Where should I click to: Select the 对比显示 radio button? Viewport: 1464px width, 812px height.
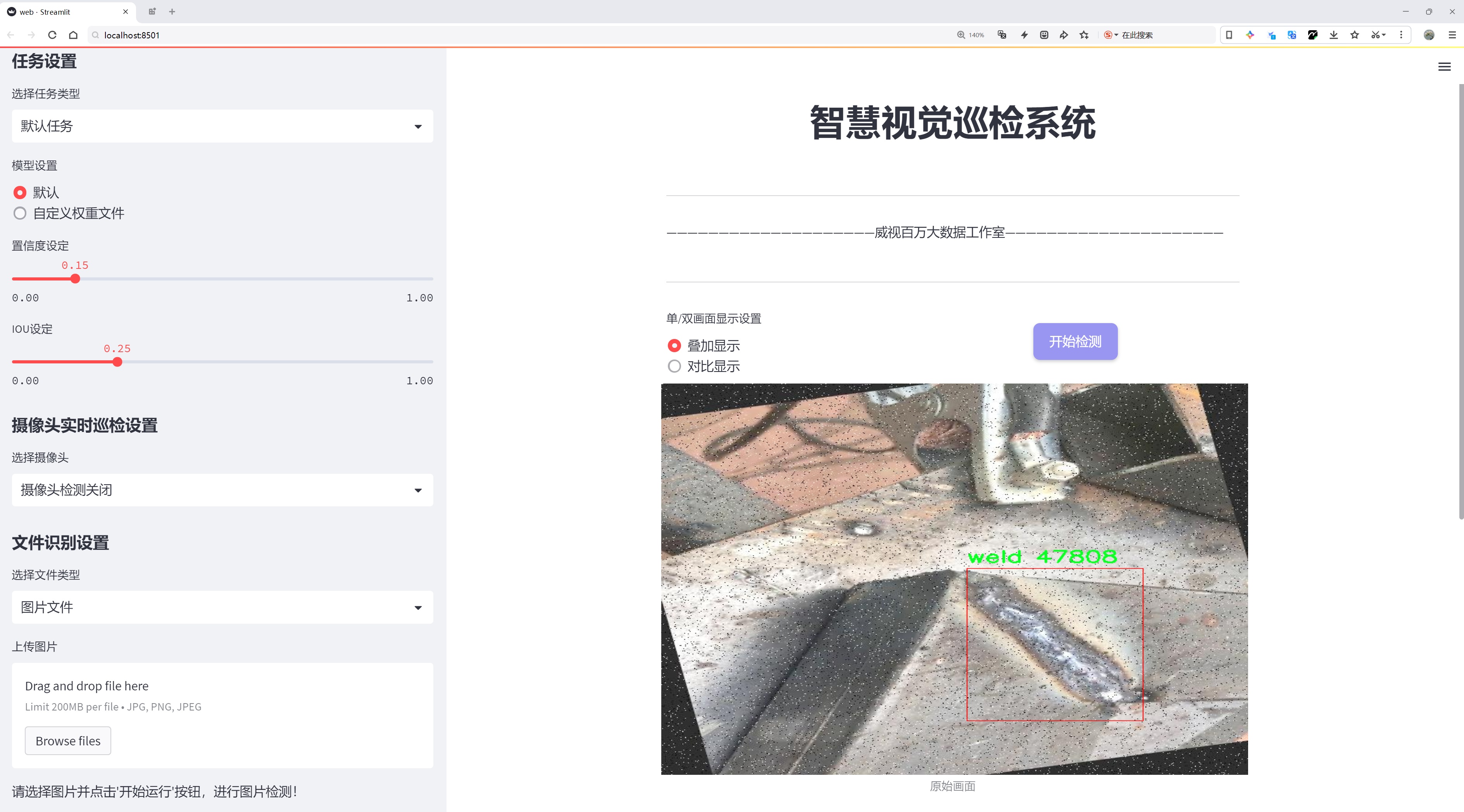coord(674,367)
